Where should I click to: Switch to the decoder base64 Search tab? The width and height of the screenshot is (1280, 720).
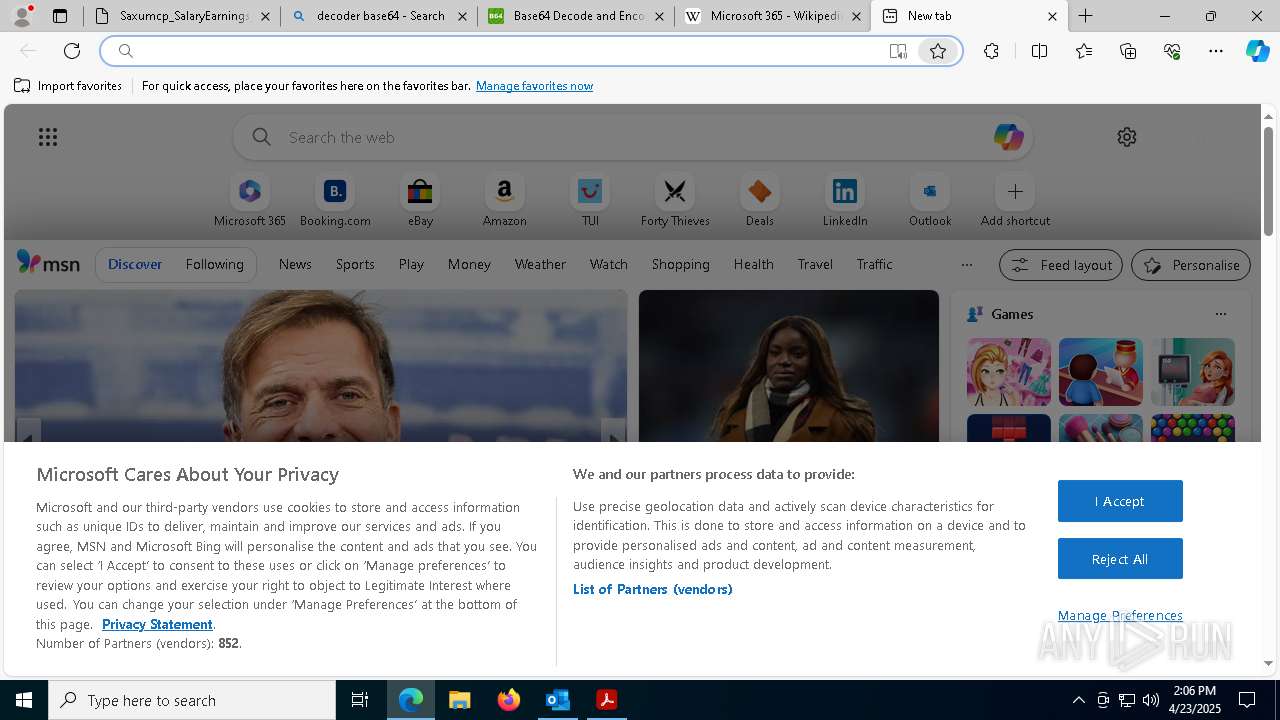379,16
